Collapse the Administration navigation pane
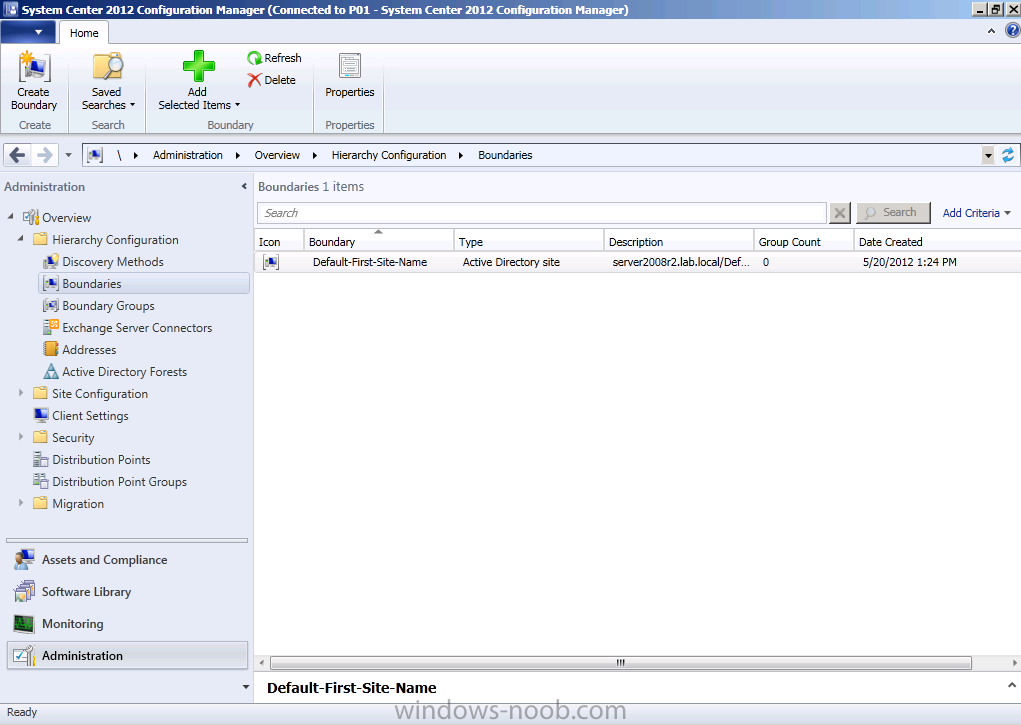Screen dimensions: 1021x725 pyautogui.click(x=244, y=186)
